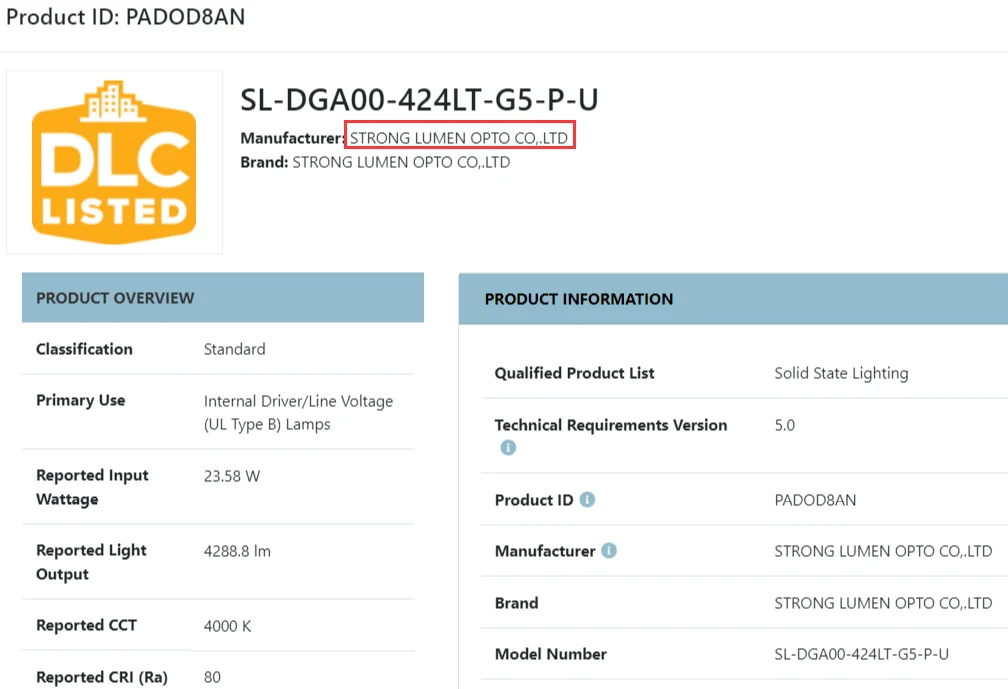This screenshot has width=1008, height=689.
Task: Click the PADOD8AN value in Product Information
Action: (815, 500)
